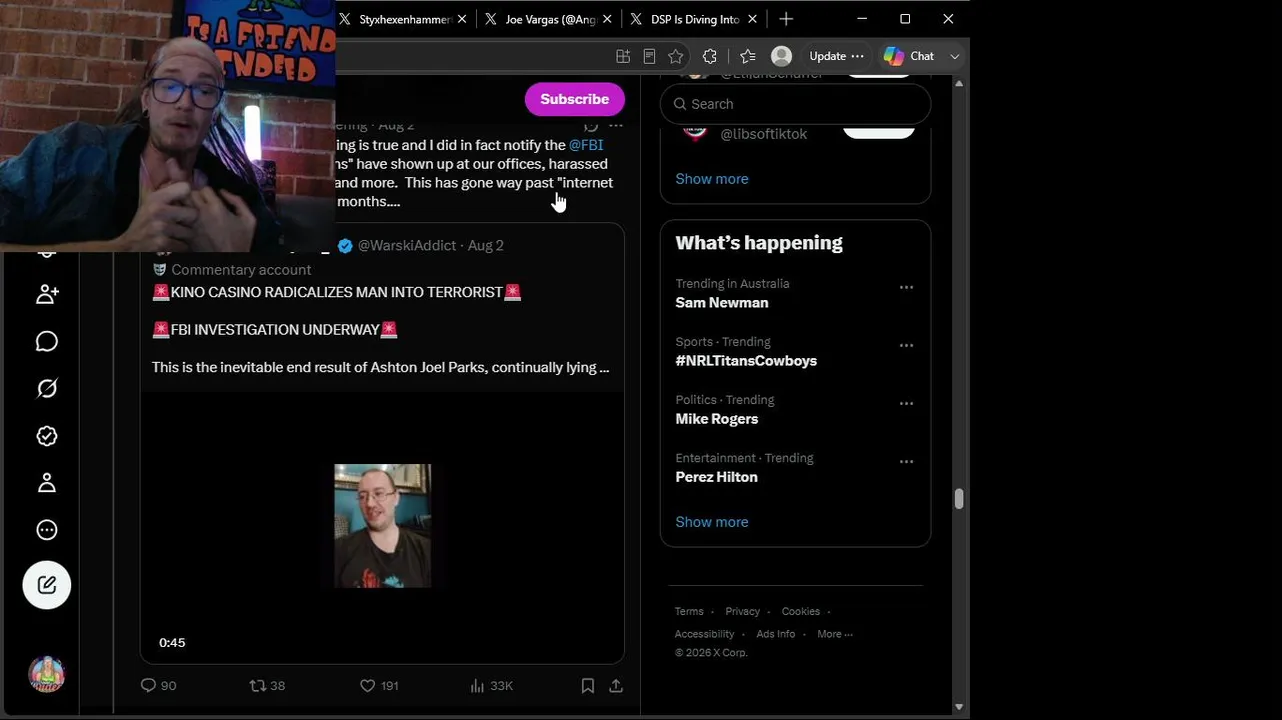
Task: Open the More menu in X sidebar
Action: pyautogui.click(x=47, y=530)
